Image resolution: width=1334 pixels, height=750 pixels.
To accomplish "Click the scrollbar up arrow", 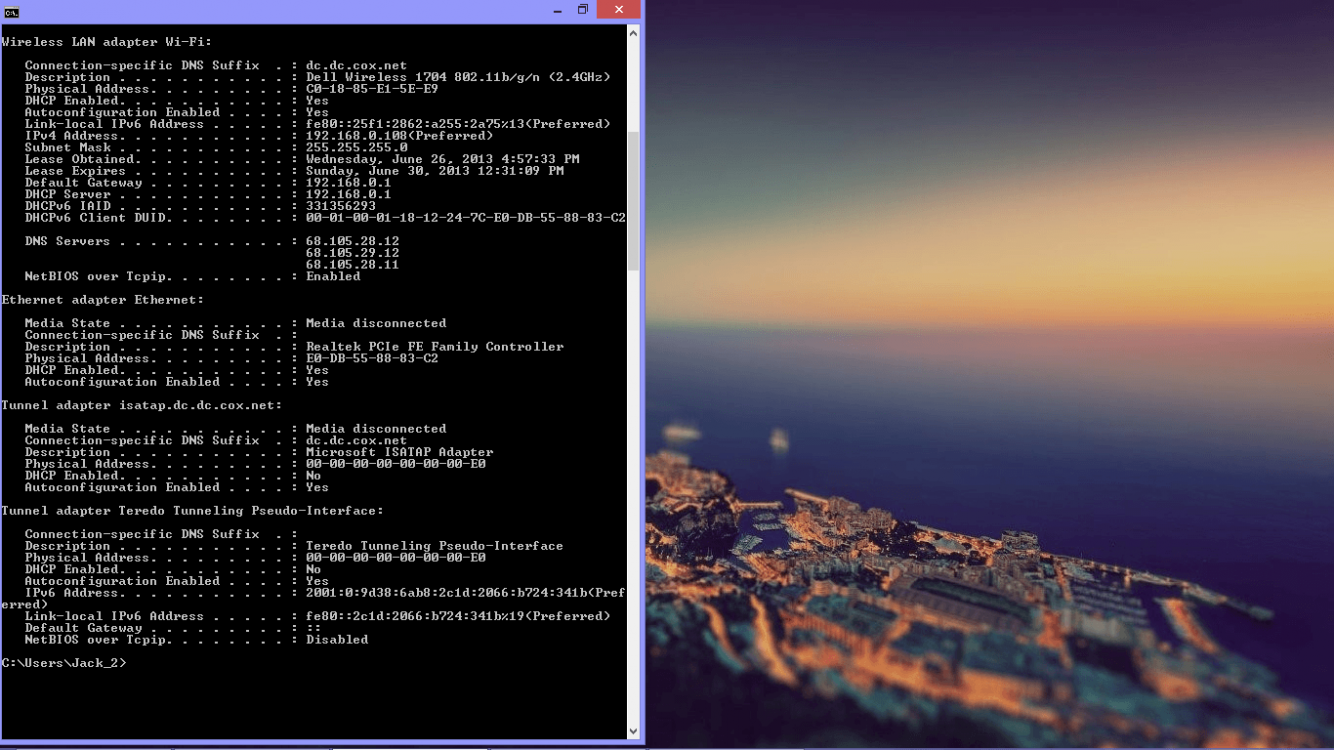I will coord(632,31).
